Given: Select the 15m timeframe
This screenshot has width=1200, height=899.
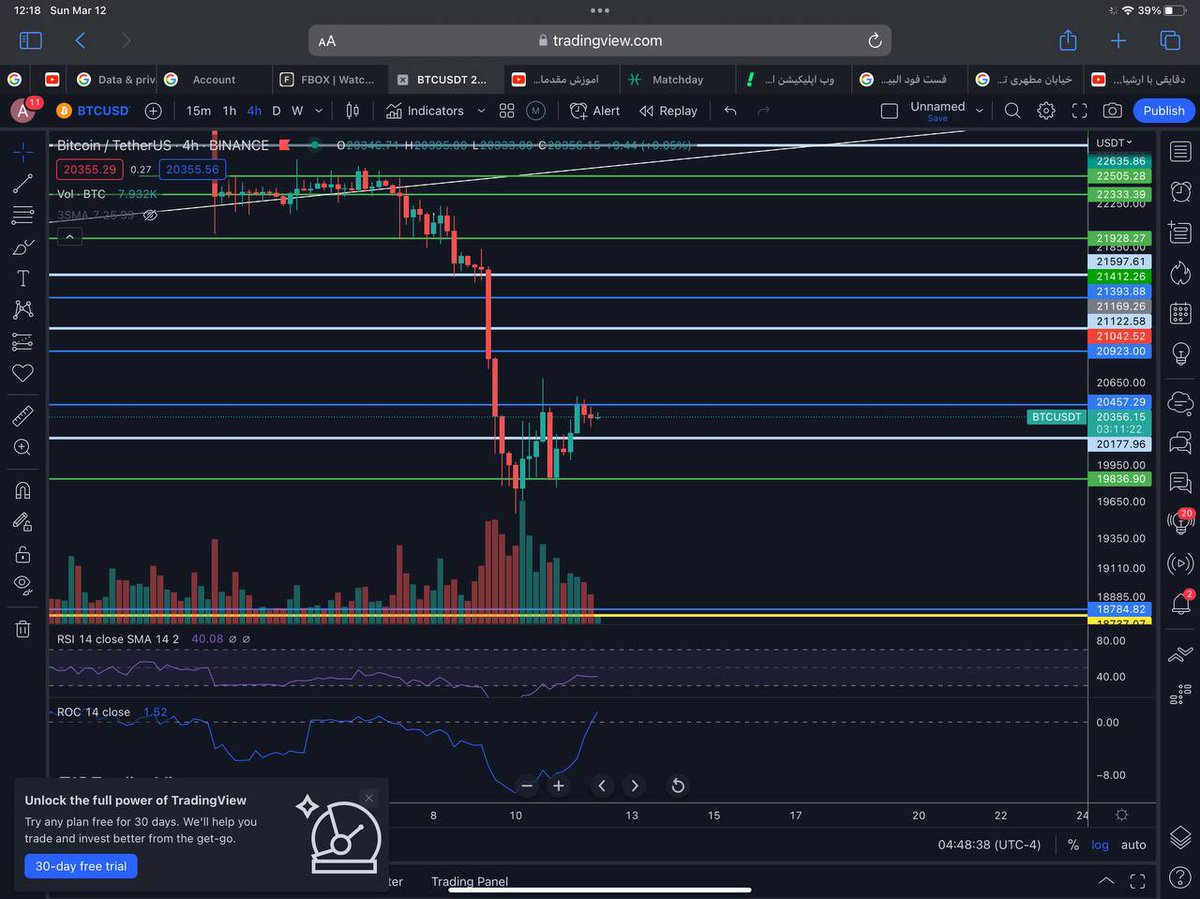Looking at the screenshot, I should [x=198, y=111].
